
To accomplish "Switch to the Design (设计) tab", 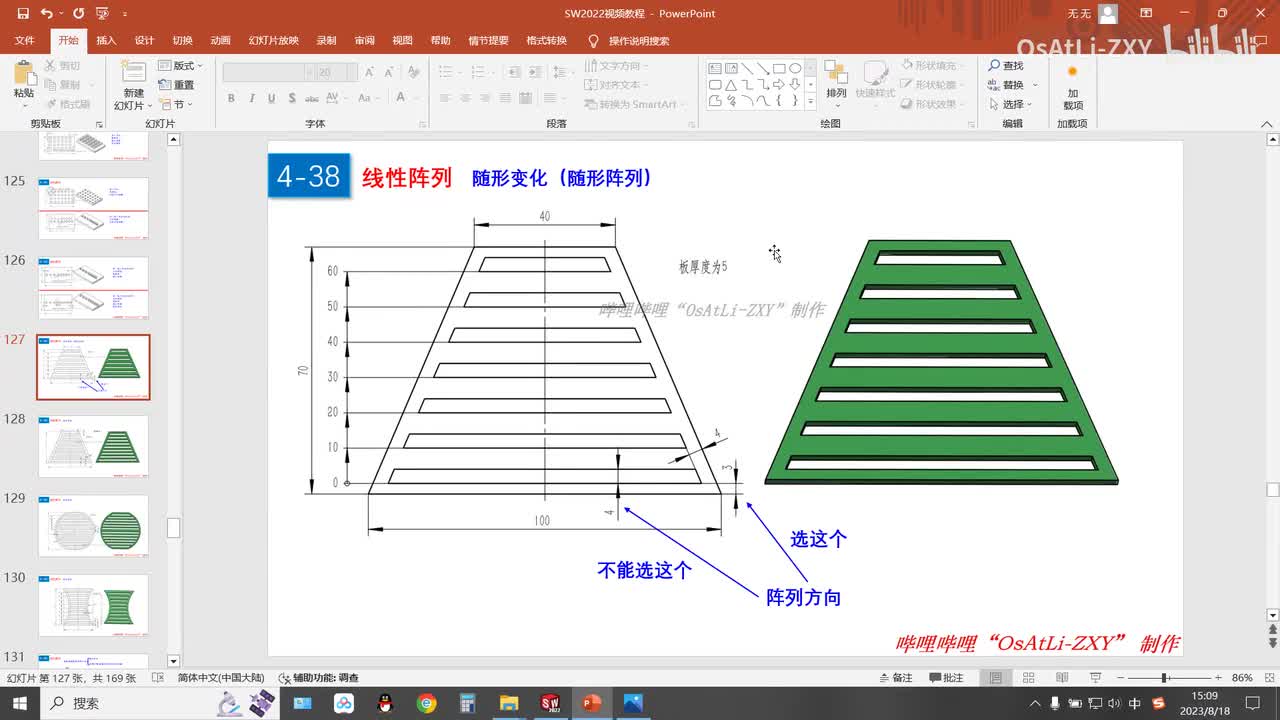I will pos(145,41).
